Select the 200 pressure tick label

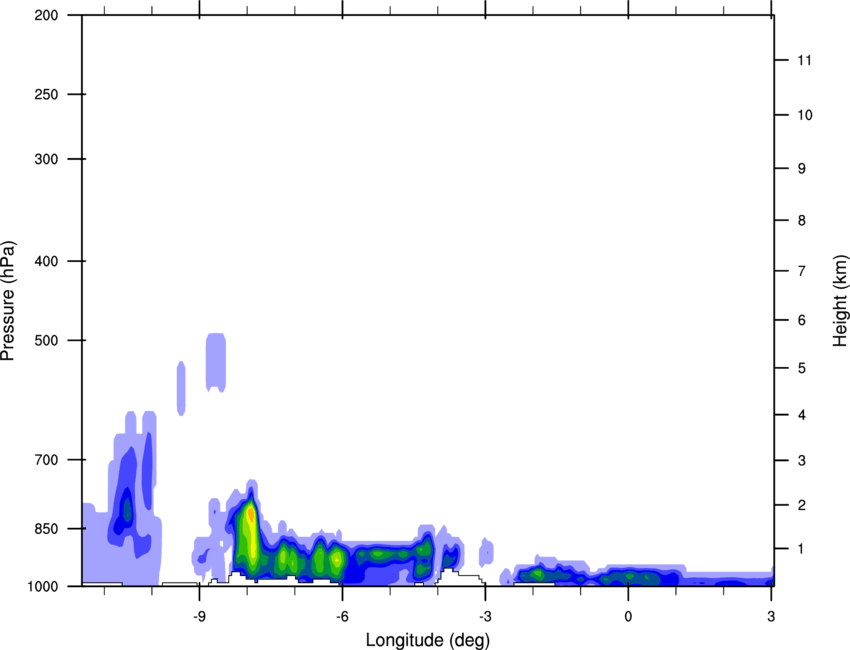click(x=47, y=15)
